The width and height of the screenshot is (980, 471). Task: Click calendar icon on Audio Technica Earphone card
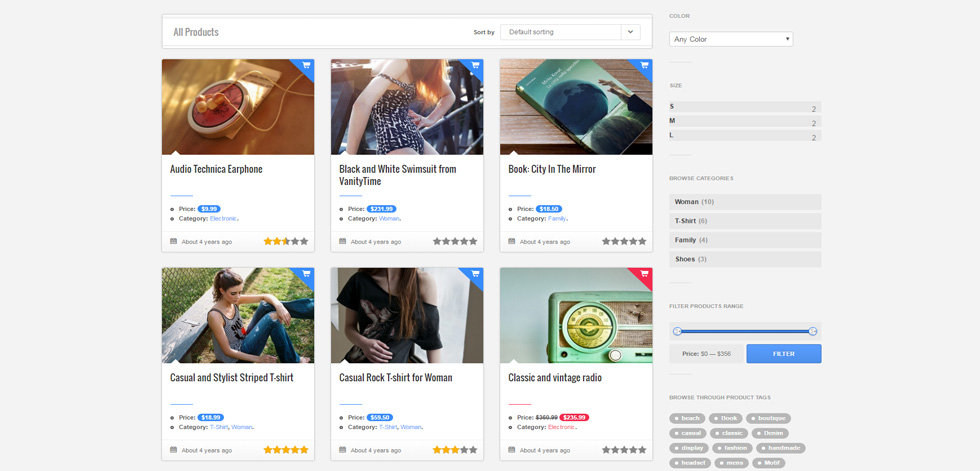[174, 241]
